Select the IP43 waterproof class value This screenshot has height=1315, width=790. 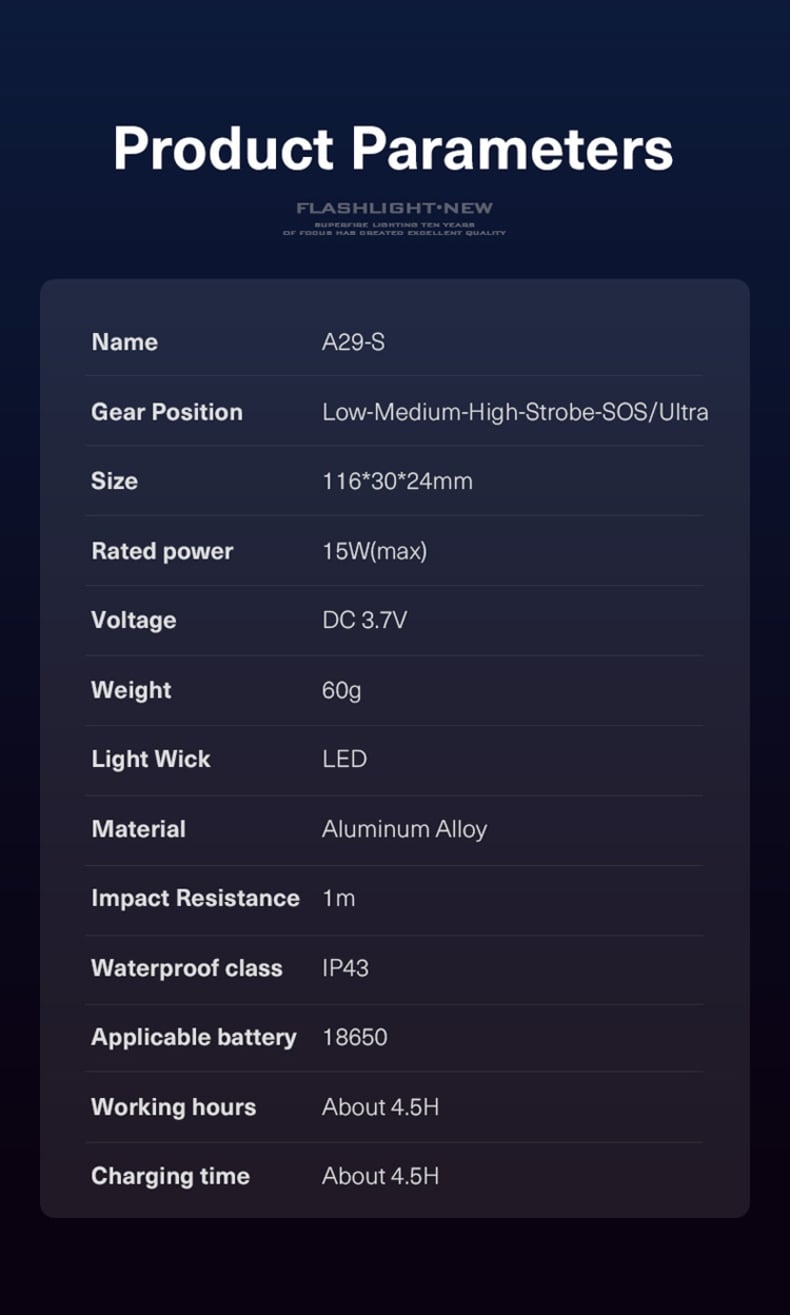pos(345,968)
